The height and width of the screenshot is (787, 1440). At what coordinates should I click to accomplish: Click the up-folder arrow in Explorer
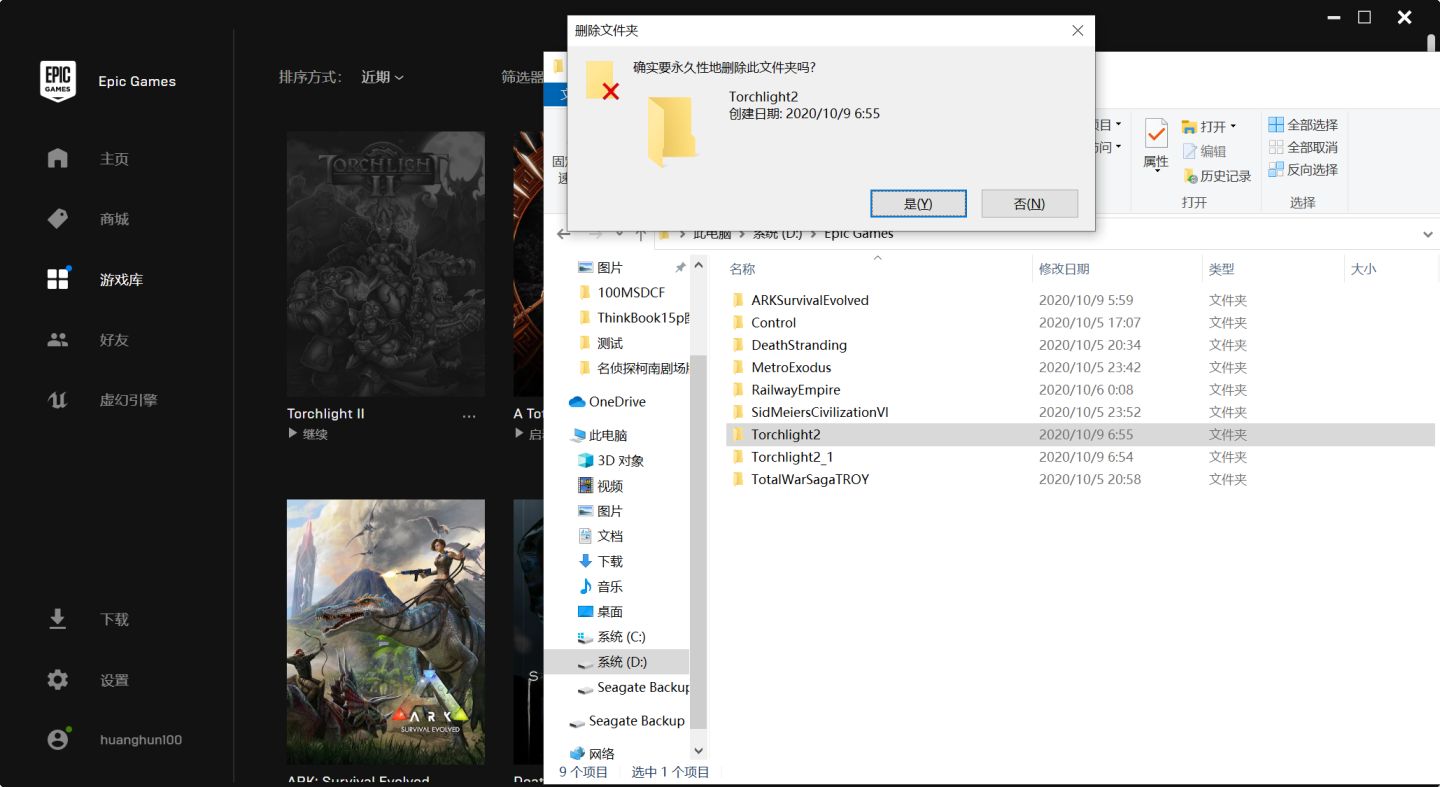[640, 234]
